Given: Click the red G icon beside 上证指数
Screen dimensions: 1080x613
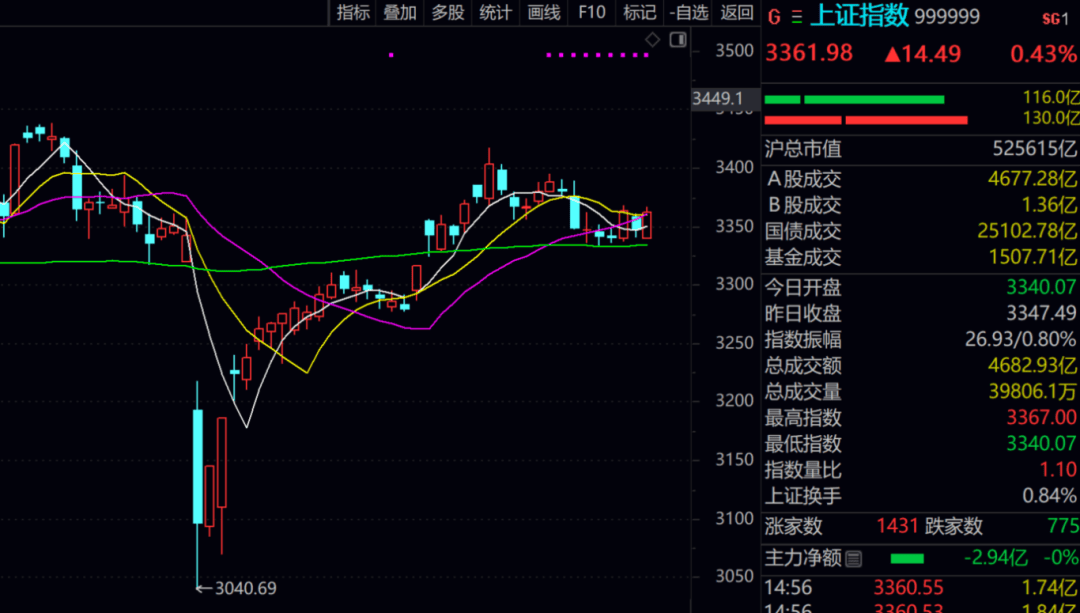Looking at the screenshot, I should coord(774,17).
